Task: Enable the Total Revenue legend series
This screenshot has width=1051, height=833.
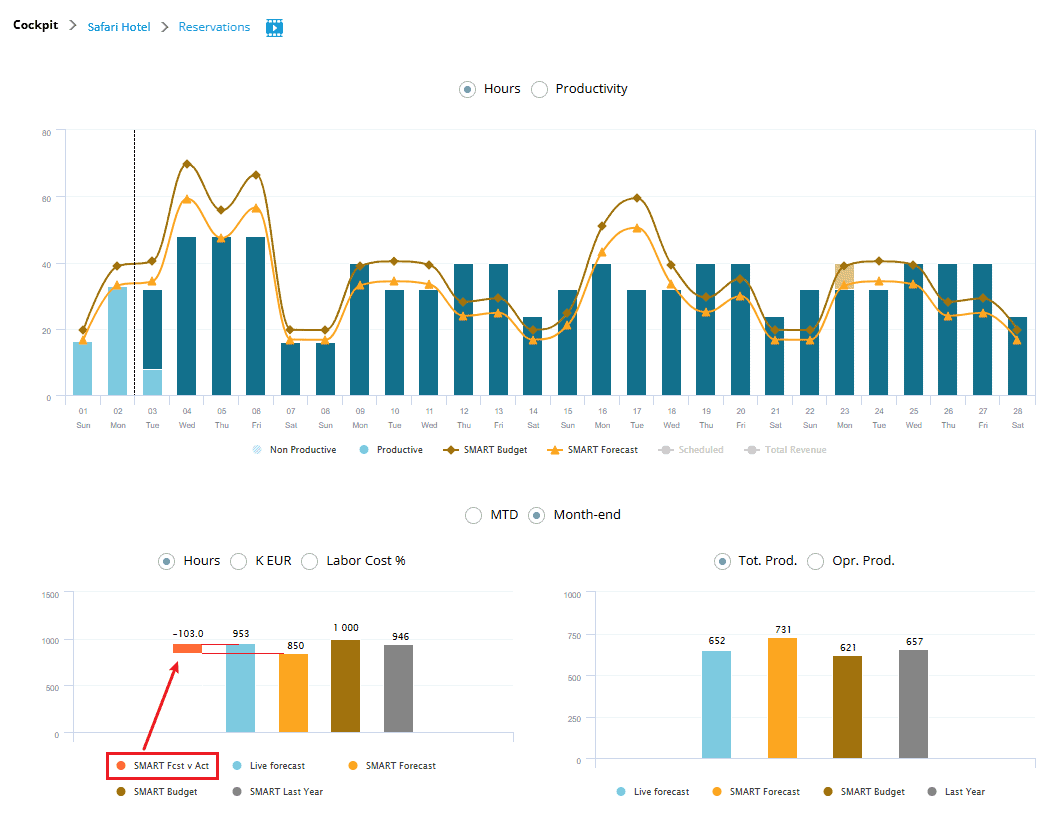Action: tap(786, 450)
